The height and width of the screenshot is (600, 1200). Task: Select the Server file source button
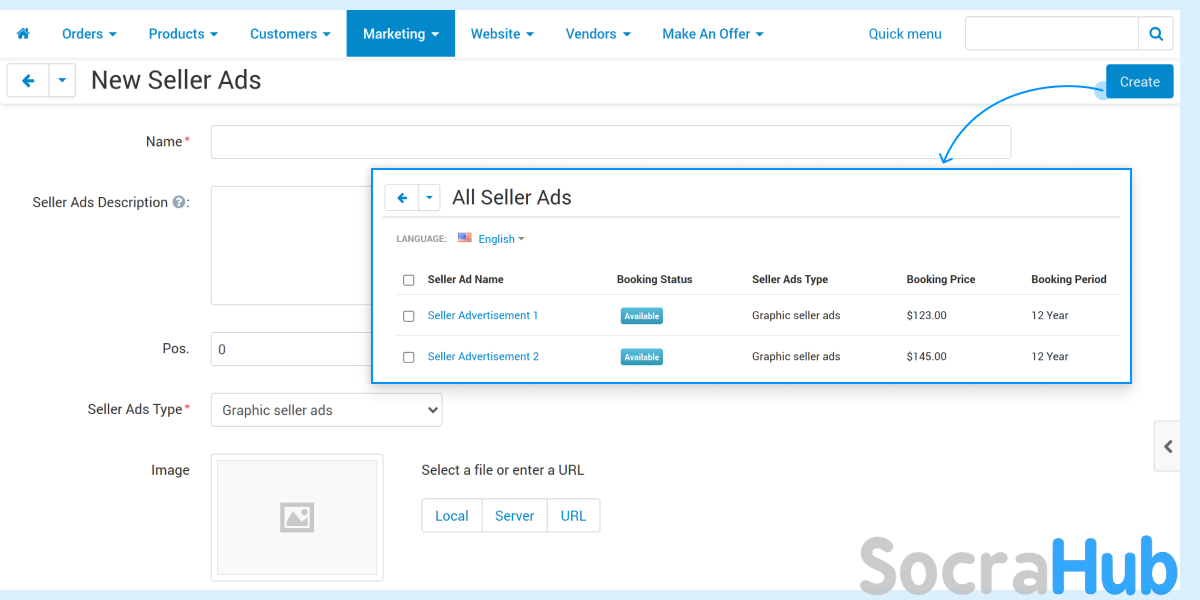514,516
